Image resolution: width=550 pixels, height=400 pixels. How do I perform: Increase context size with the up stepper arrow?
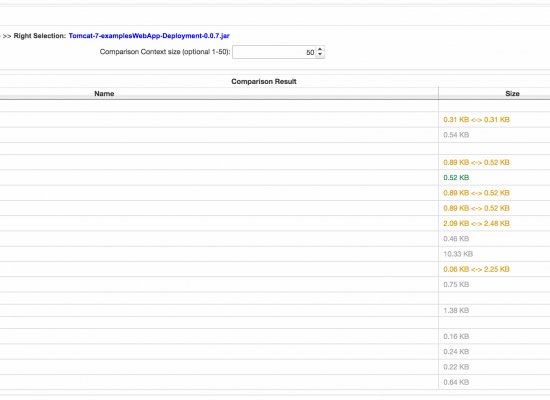(320, 49)
